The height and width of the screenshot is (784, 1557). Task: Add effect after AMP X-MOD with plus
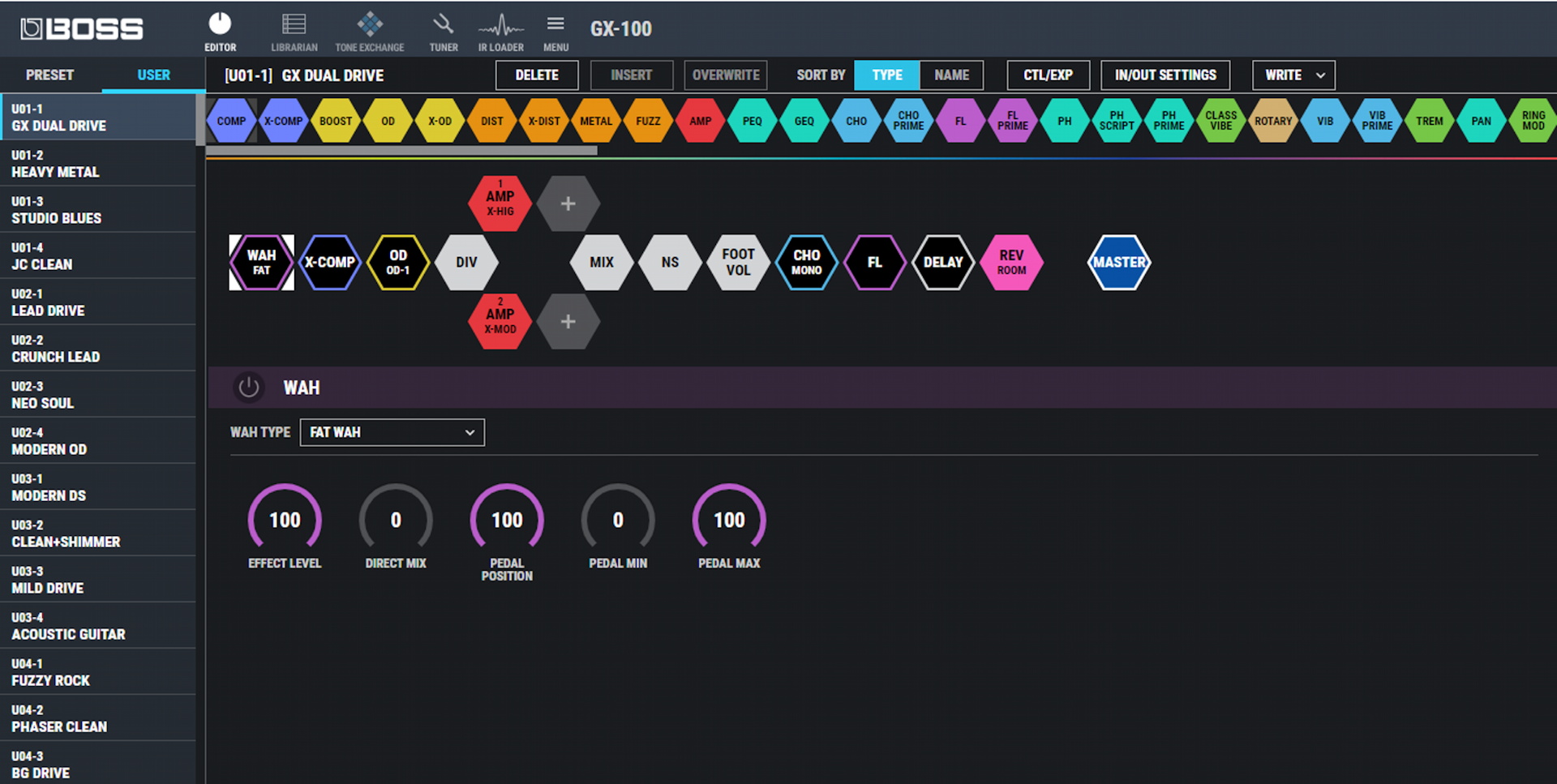[x=568, y=321]
